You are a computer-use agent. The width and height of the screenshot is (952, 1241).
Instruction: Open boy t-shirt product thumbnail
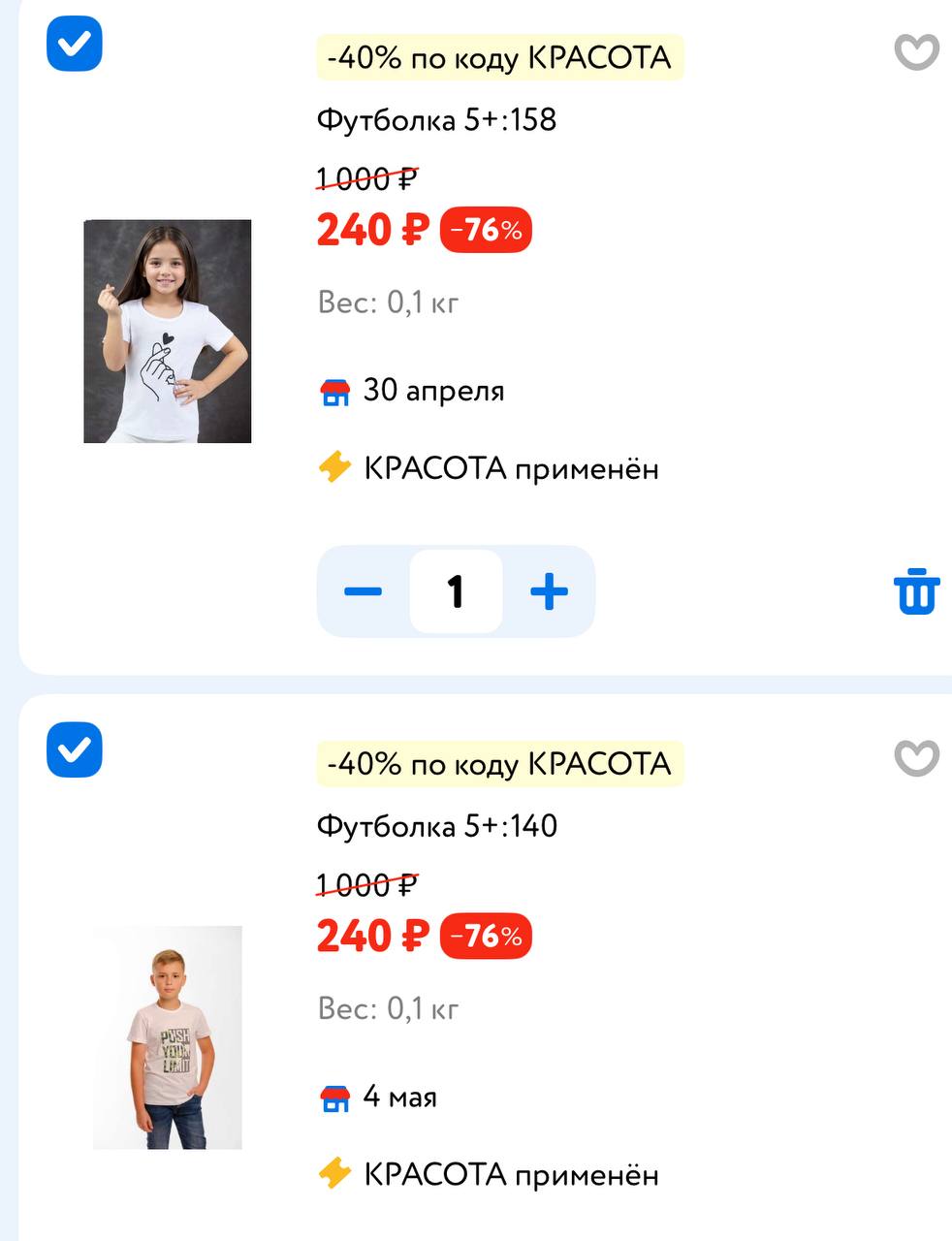coord(168,1037)
